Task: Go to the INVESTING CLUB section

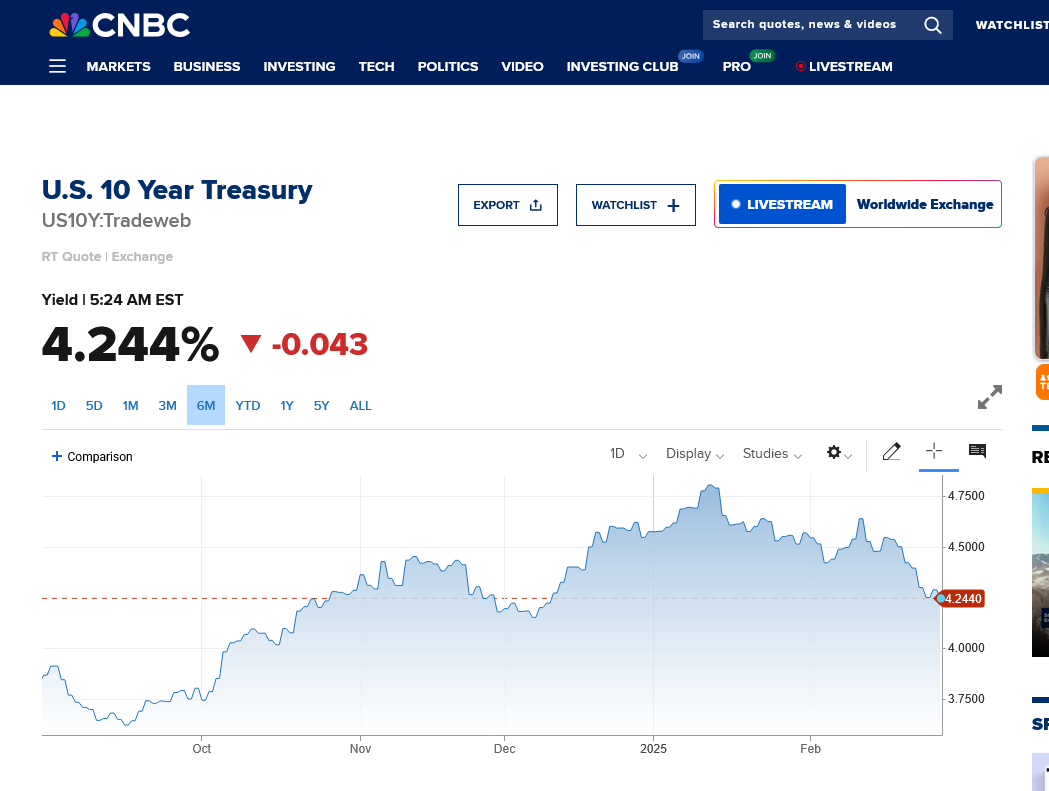Action: tap(622, 66)
